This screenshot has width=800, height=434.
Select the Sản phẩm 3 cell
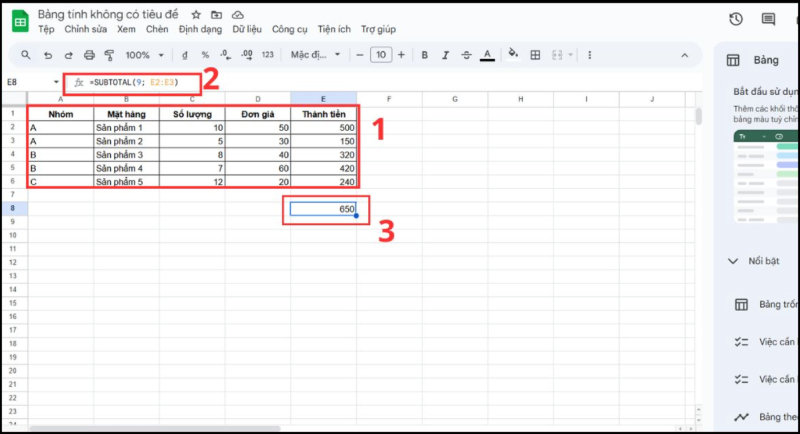click(x=127, y=155)
